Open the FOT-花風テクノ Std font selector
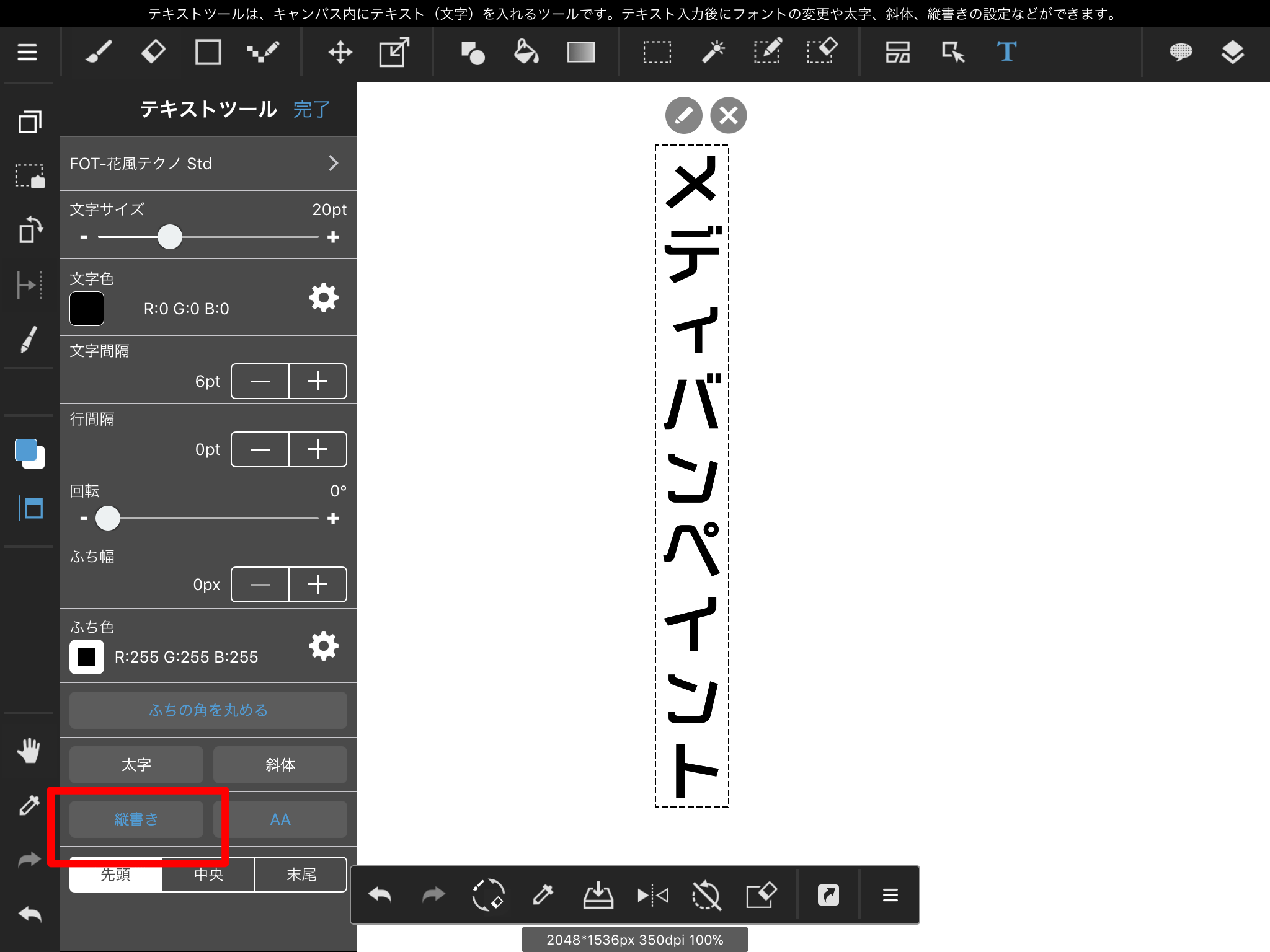1270x952 pixels. (x=208, y=164)
